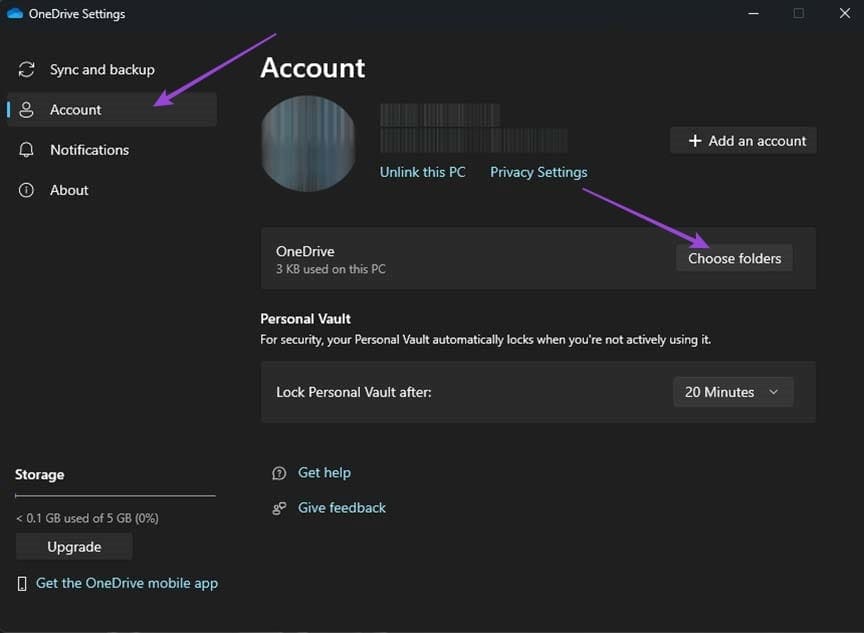
Task: Get the OneDrive mobile app
Action: click(x=127, y=583)
